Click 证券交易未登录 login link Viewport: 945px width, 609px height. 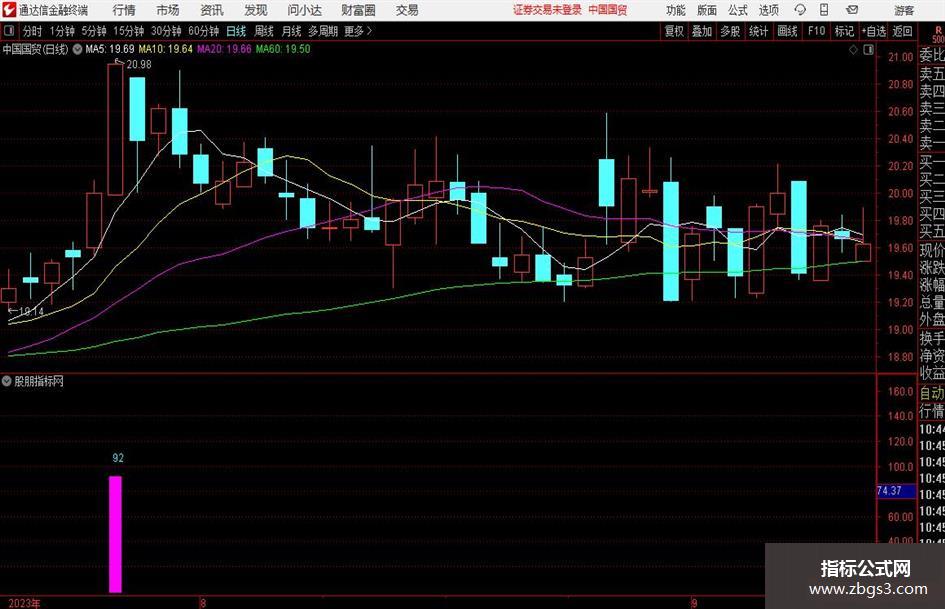(547, 10)
